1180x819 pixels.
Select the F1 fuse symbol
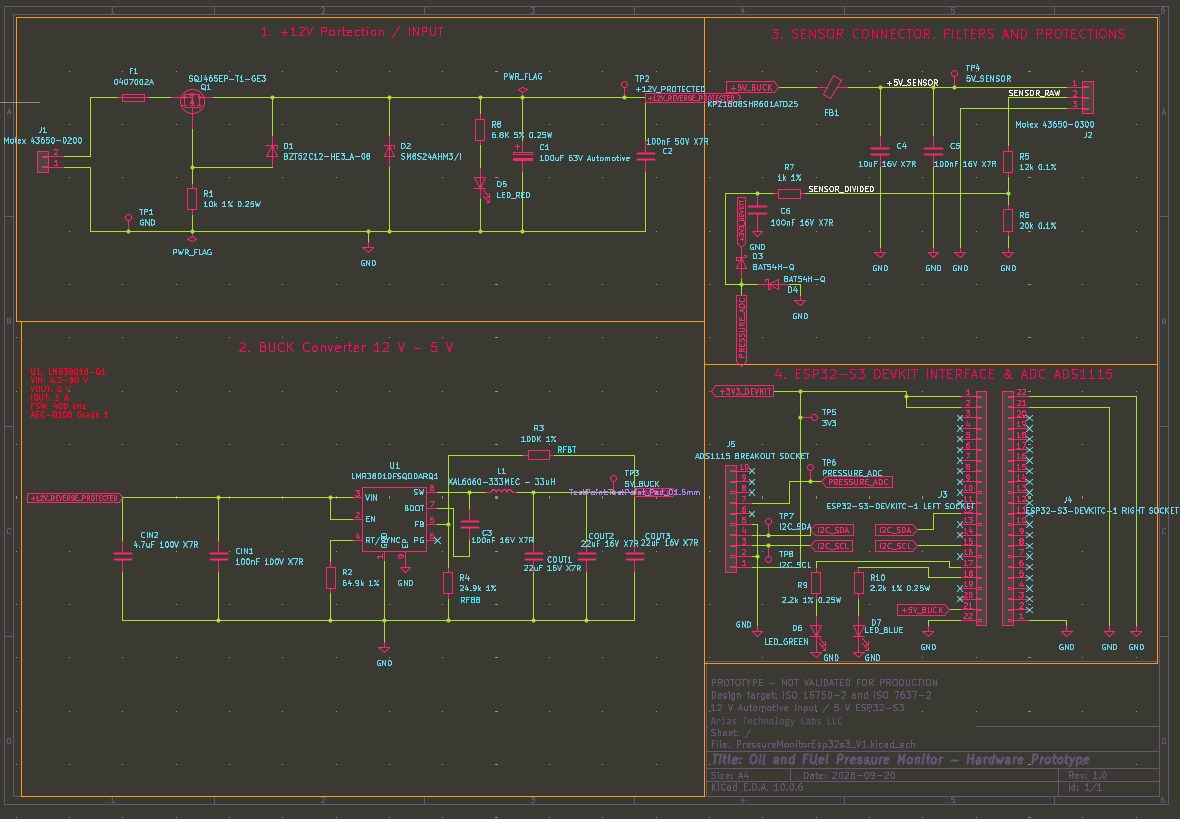(133, 97)
